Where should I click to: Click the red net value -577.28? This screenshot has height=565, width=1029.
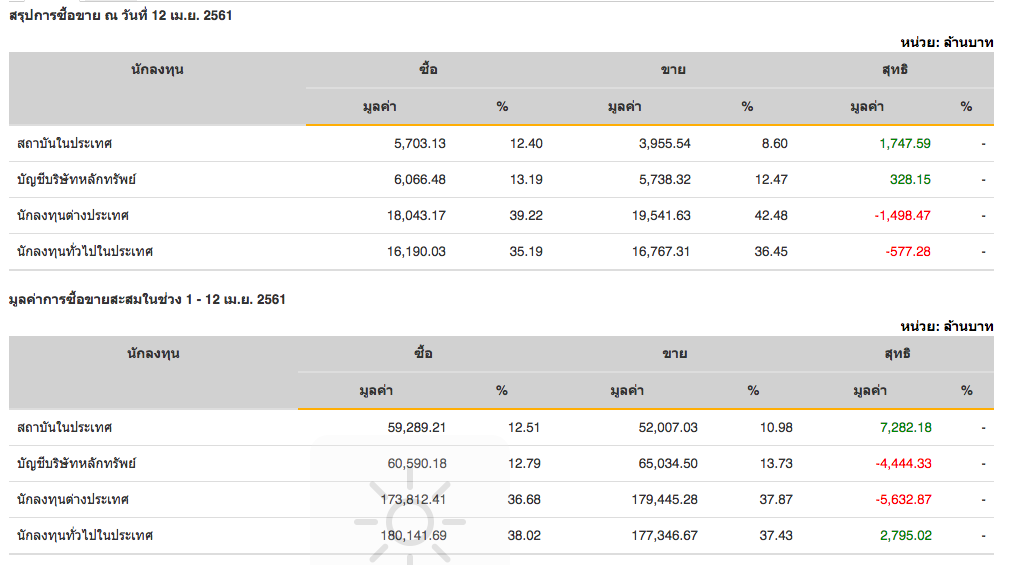pos(908,251)
